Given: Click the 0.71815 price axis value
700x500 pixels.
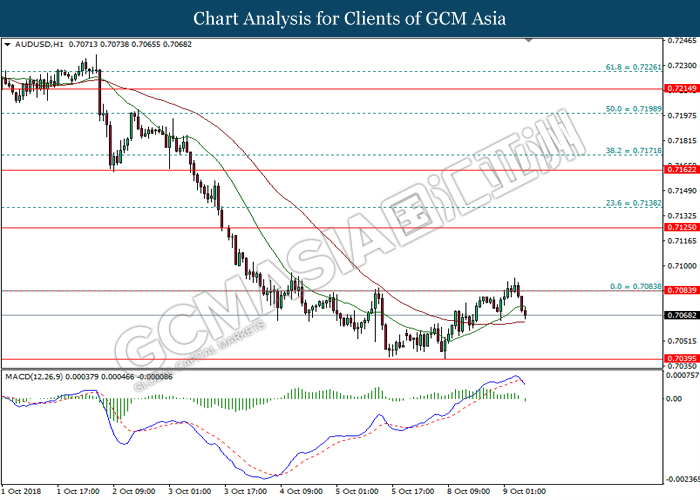Looking at the screenshot, I should coord(682,141).
